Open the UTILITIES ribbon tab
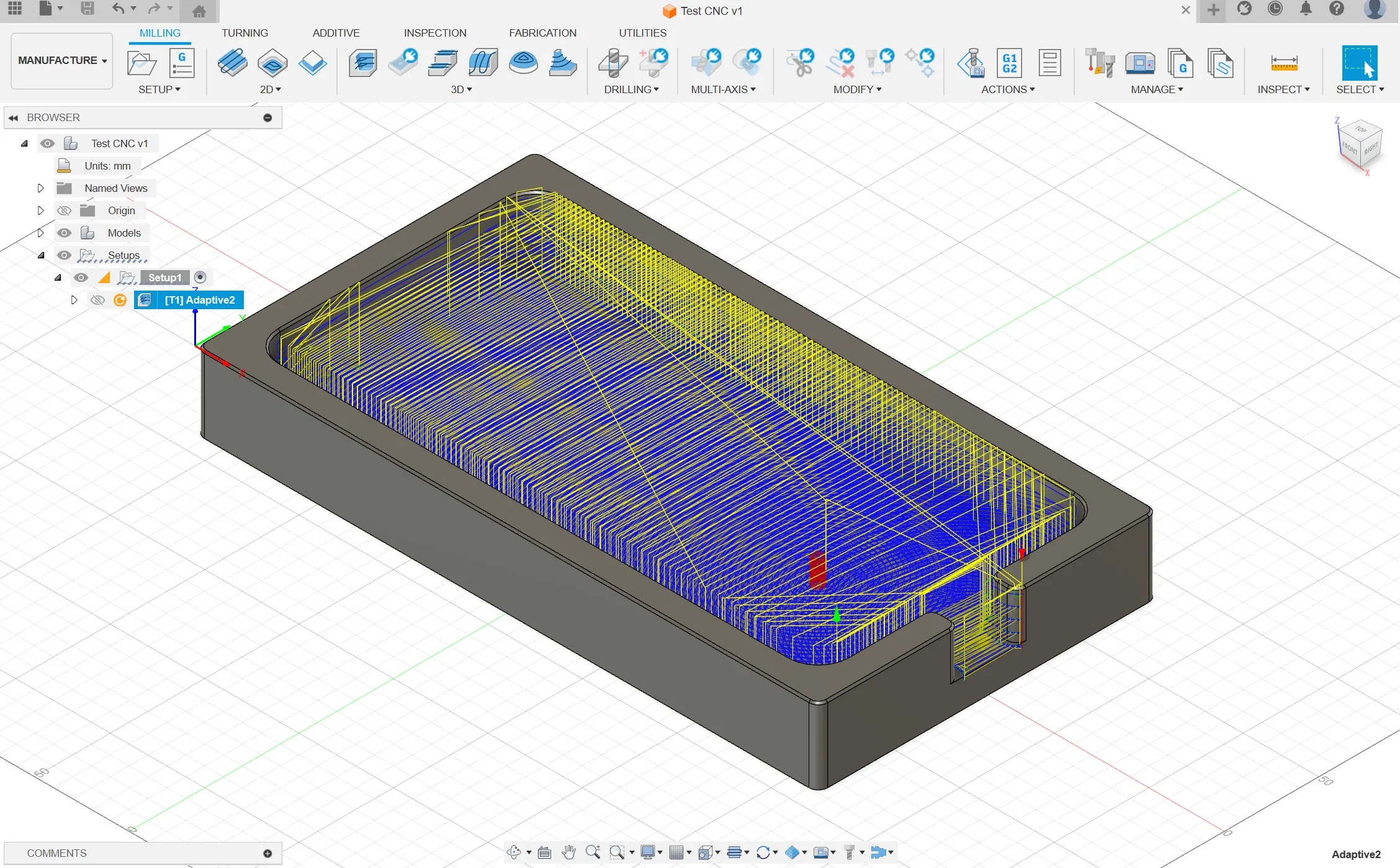 (x=642, y=33)
